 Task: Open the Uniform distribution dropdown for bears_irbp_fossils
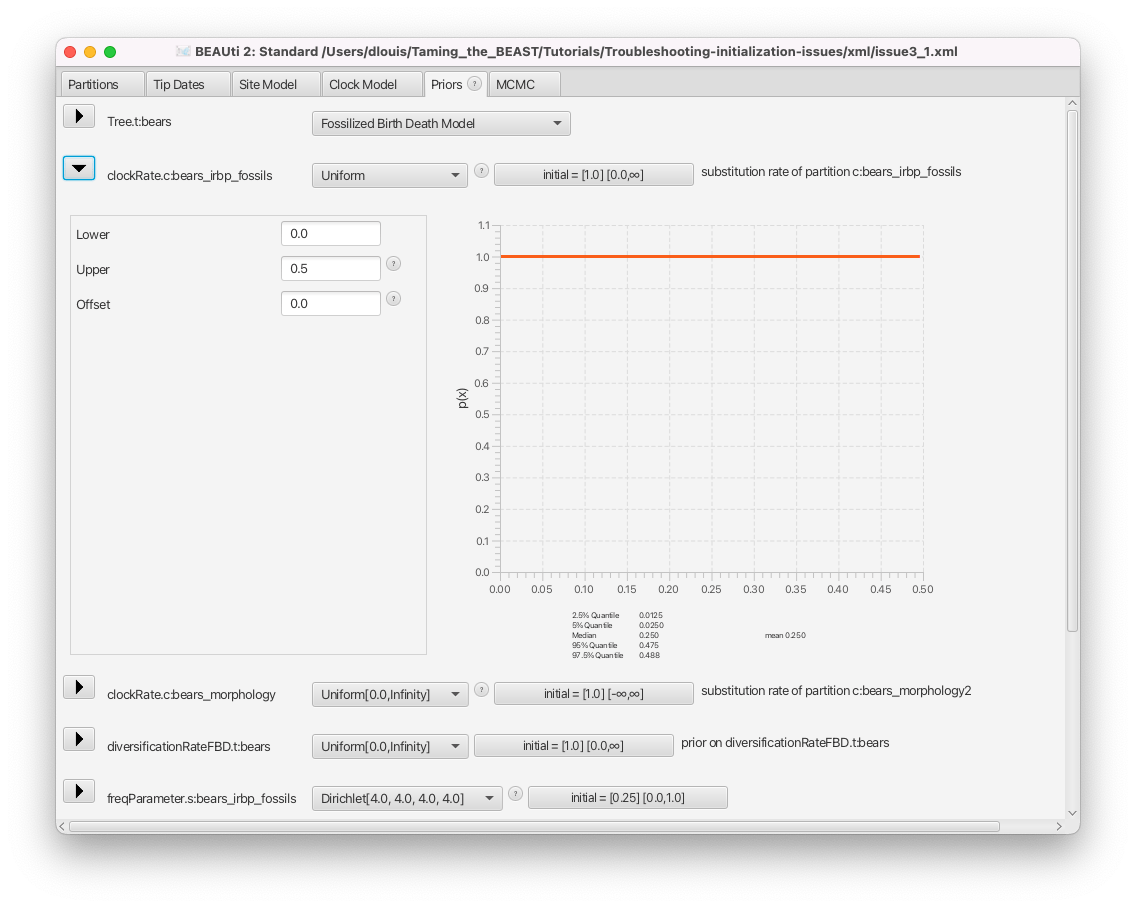coord(389,174)
